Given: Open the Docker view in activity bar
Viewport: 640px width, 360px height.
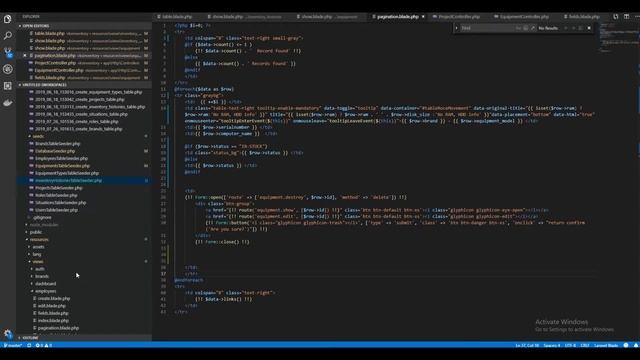Looking at the screenshot, I should pyautogui.click(x=7, y=102).
